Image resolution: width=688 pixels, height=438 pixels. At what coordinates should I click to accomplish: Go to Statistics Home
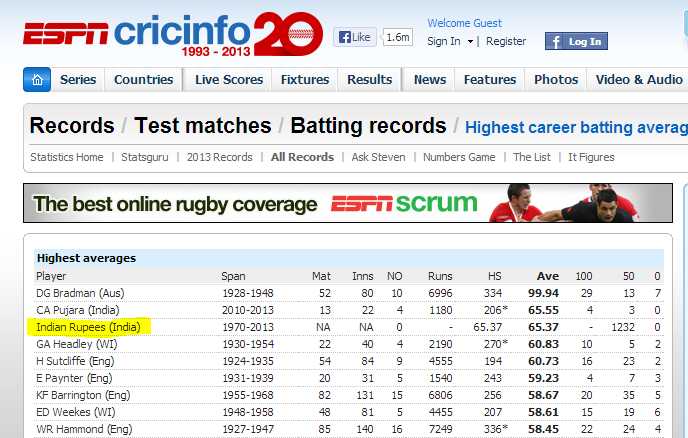tap(67, 157)
